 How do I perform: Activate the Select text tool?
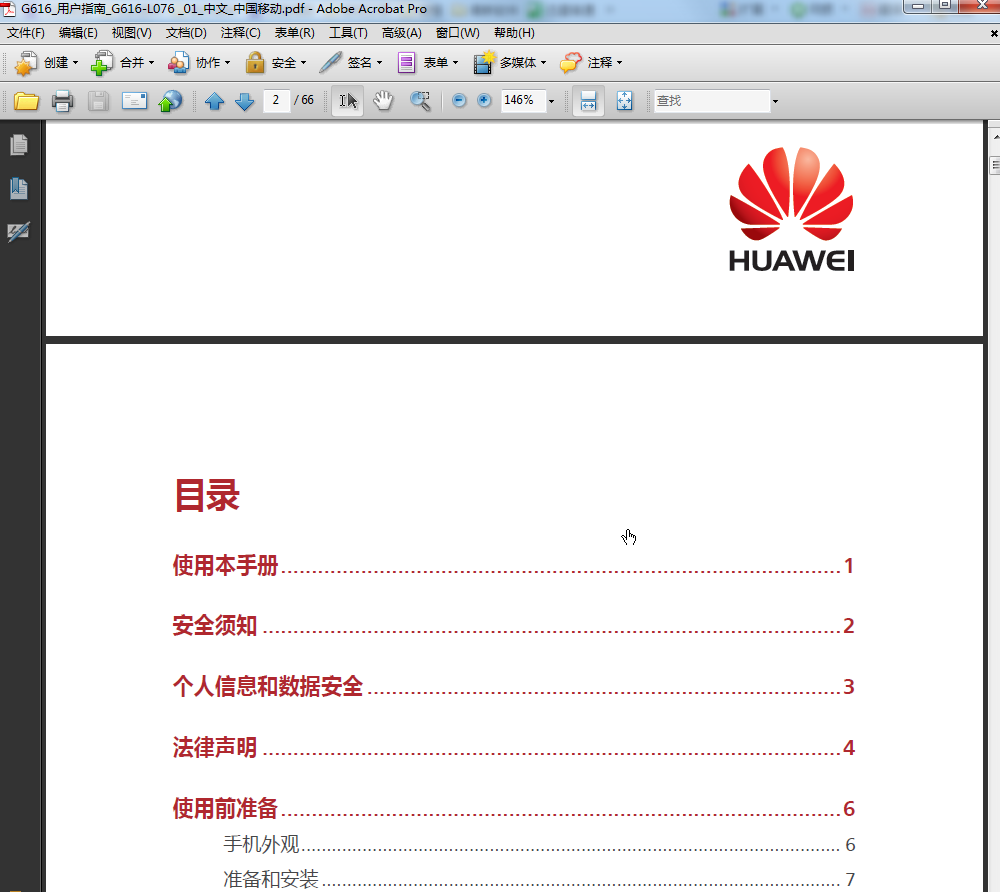[348, 101]
